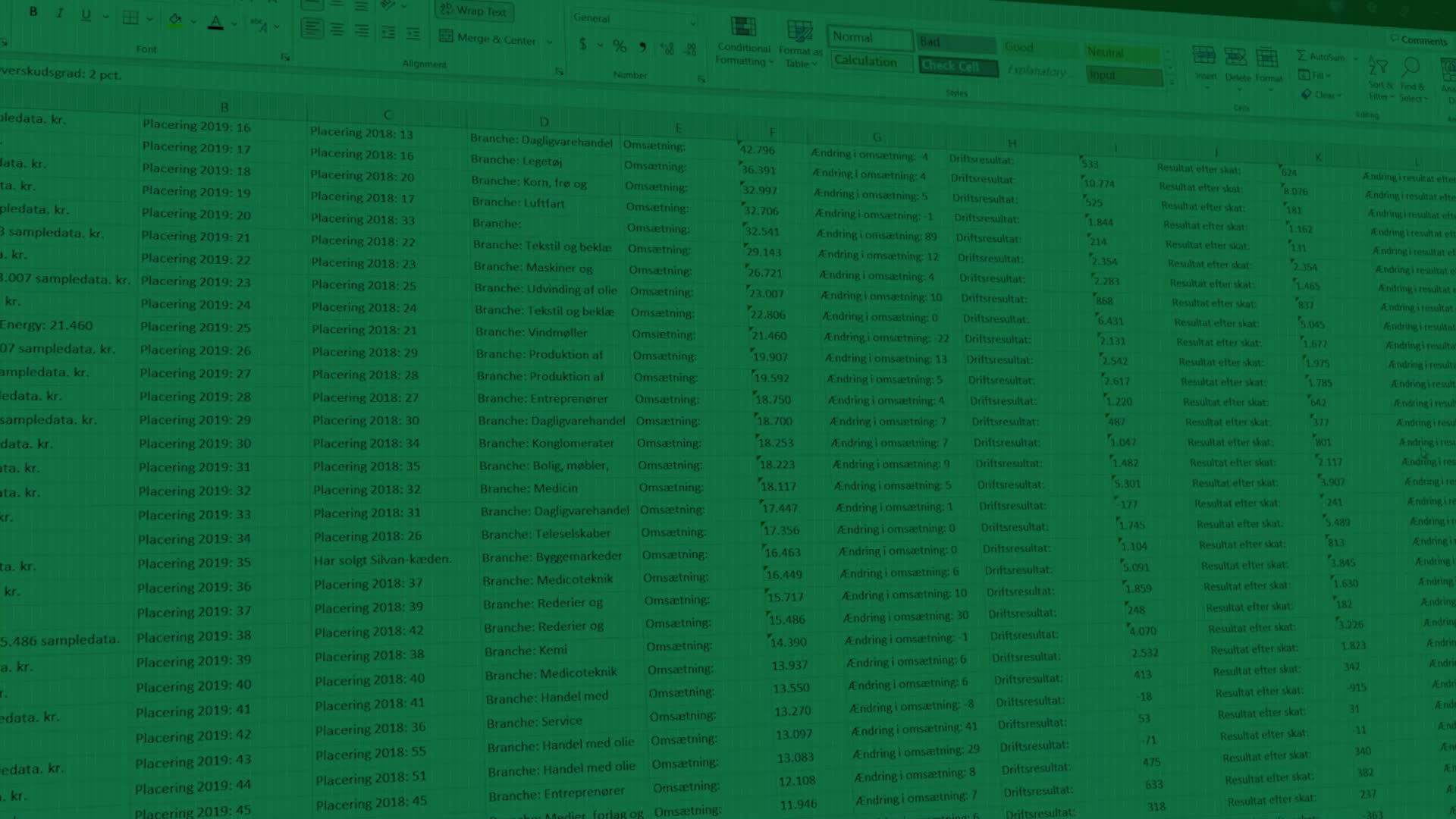Apply the Calculation cell style

(871, 61)
